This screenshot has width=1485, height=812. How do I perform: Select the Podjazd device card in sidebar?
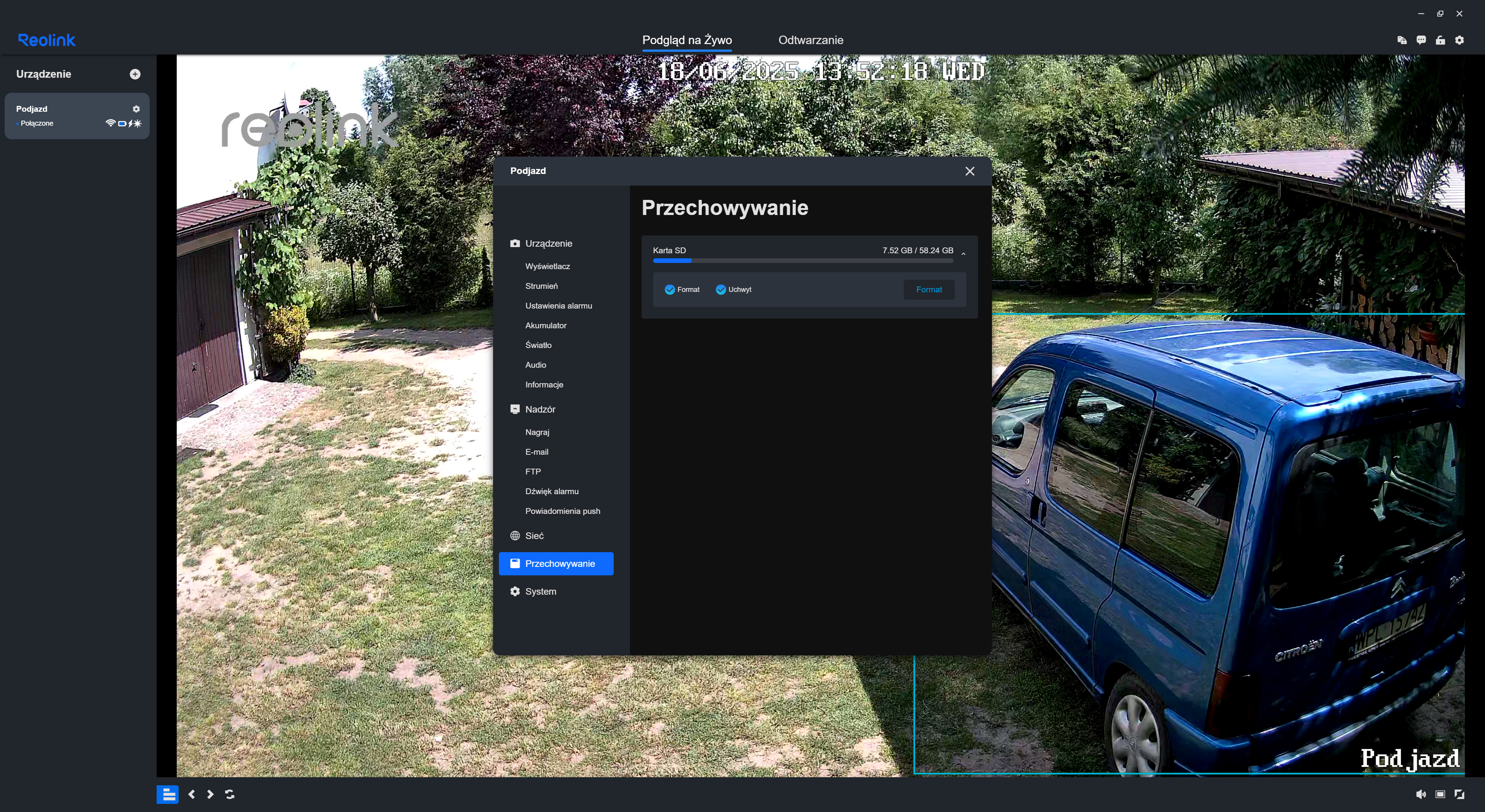click(x=77, y=116)
